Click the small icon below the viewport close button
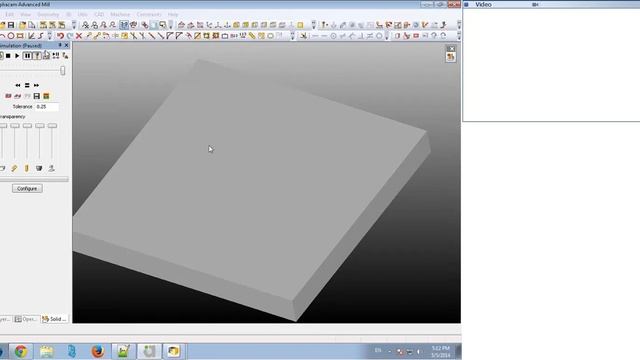Image resolution: width=640 pixels, height=360 pixels. (451, 57)
